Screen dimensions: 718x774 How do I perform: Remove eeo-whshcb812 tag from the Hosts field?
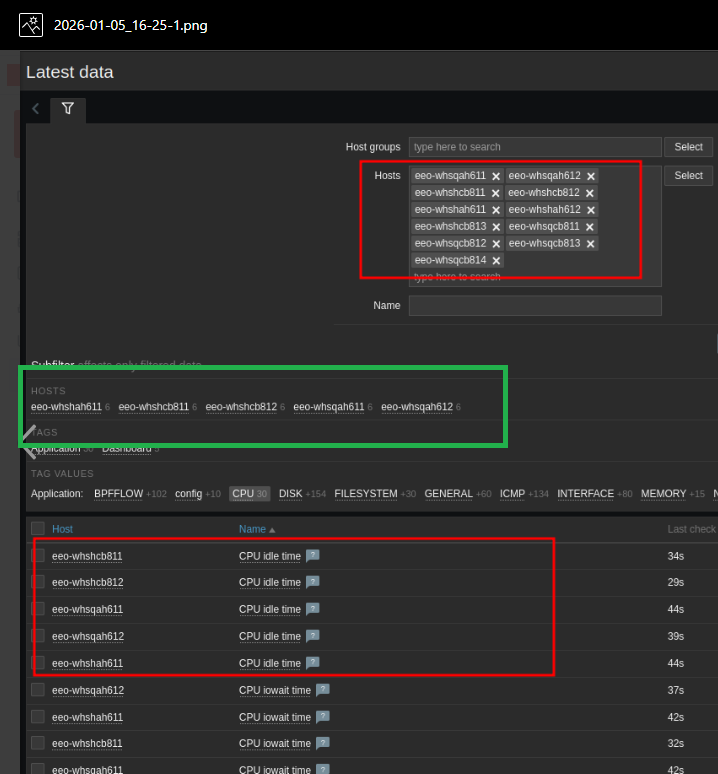[591, 193]
